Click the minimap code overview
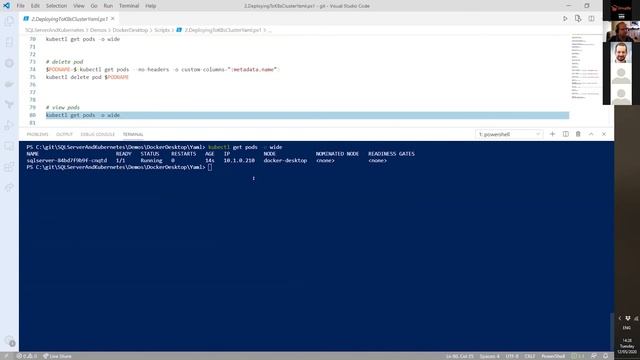640x360 pixels. click(x=586, y=67)
